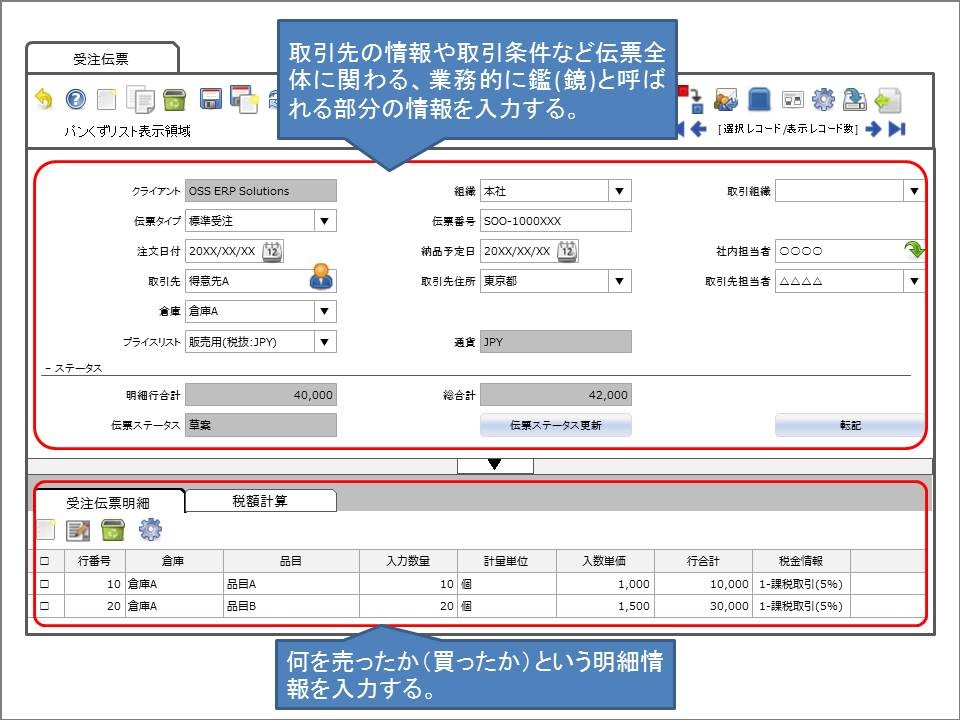Open the top toolbar gear settings icon

(823, 100)
